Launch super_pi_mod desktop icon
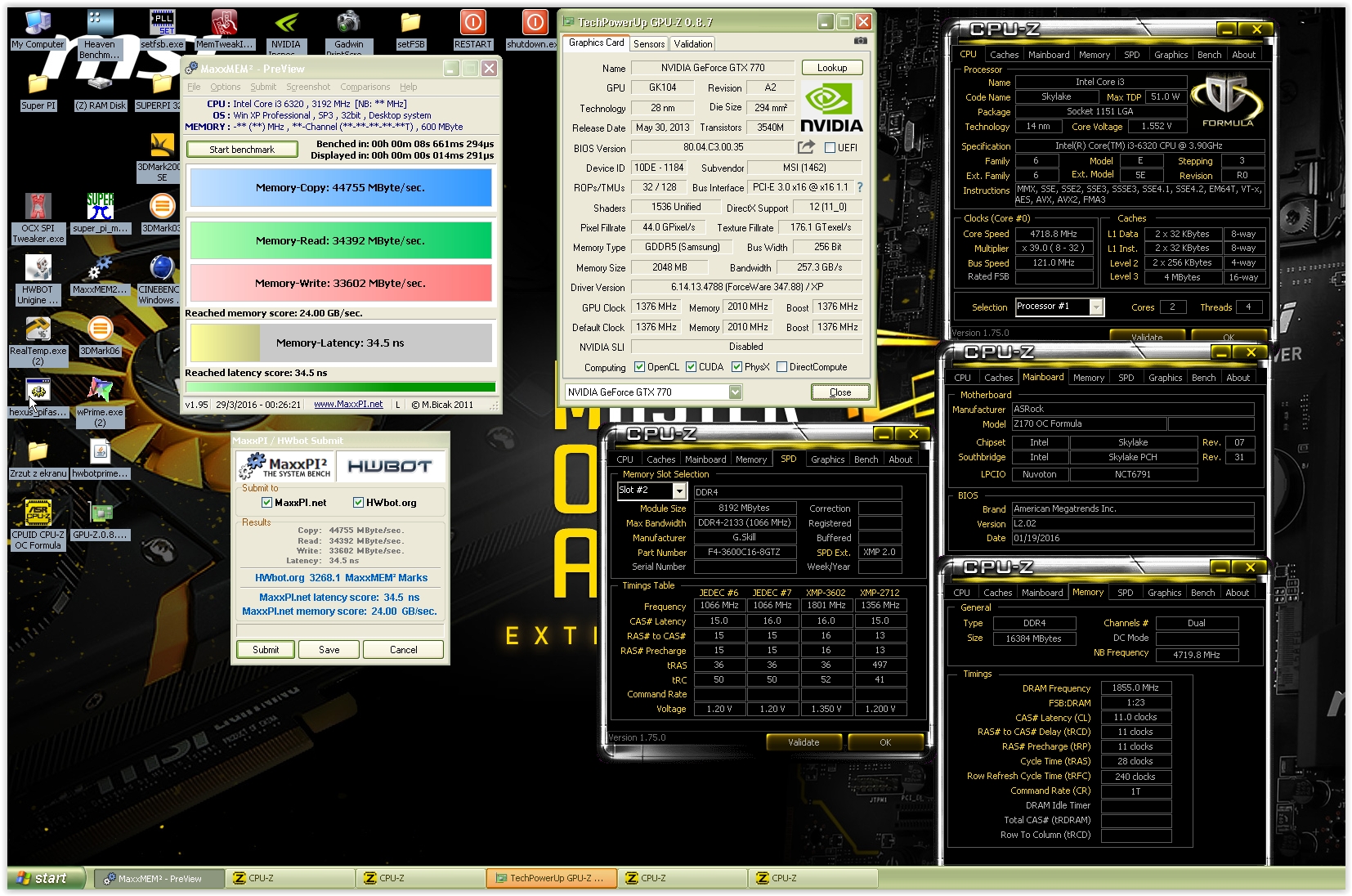Image resolution: width=1352 pixels, height=896 pixels. pos(100,214)
